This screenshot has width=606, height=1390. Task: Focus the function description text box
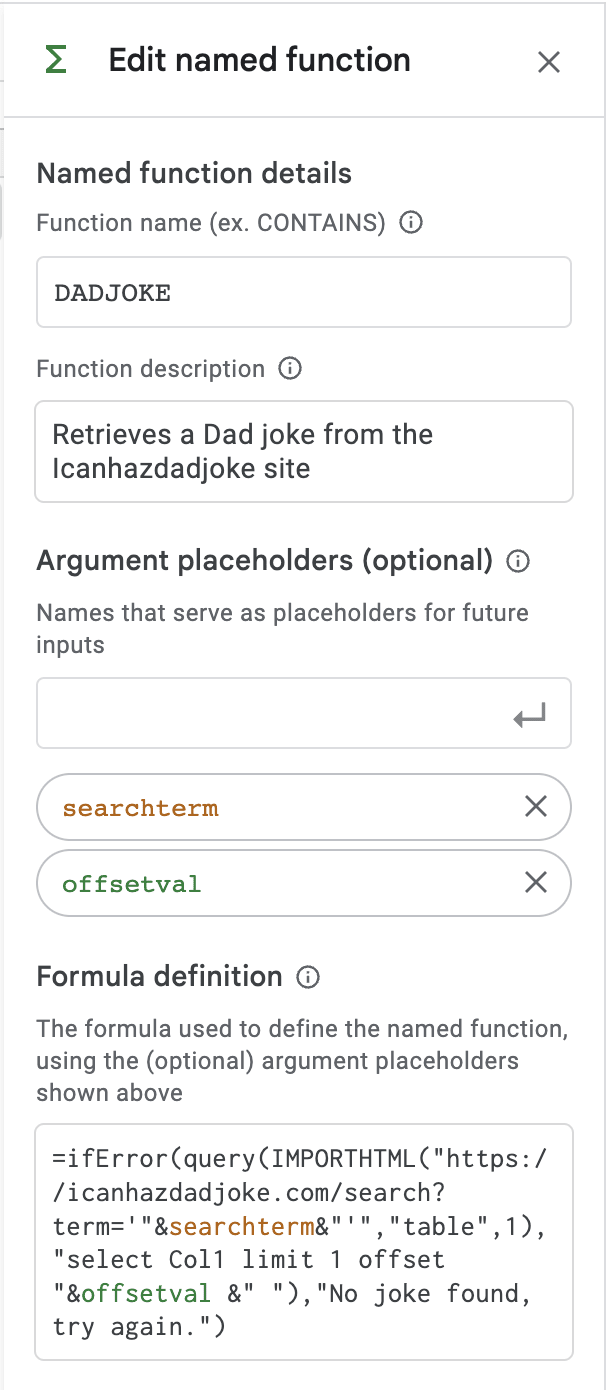point(303,451)
